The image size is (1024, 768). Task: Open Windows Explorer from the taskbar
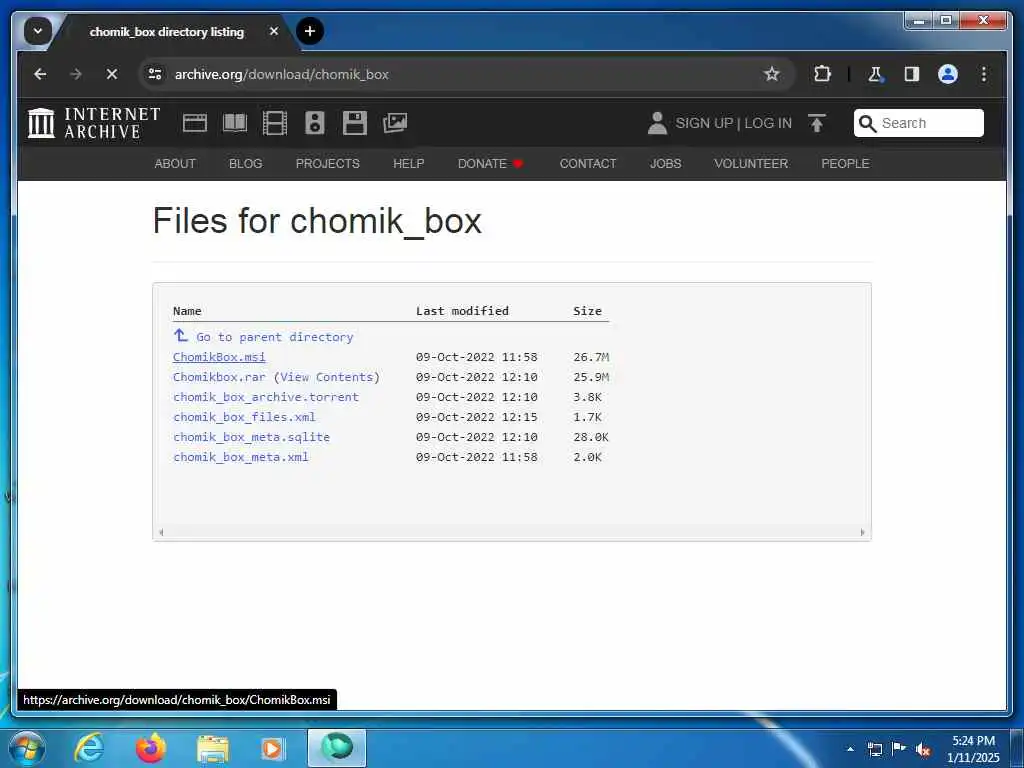pyautogui.click(x=212, y=750)
